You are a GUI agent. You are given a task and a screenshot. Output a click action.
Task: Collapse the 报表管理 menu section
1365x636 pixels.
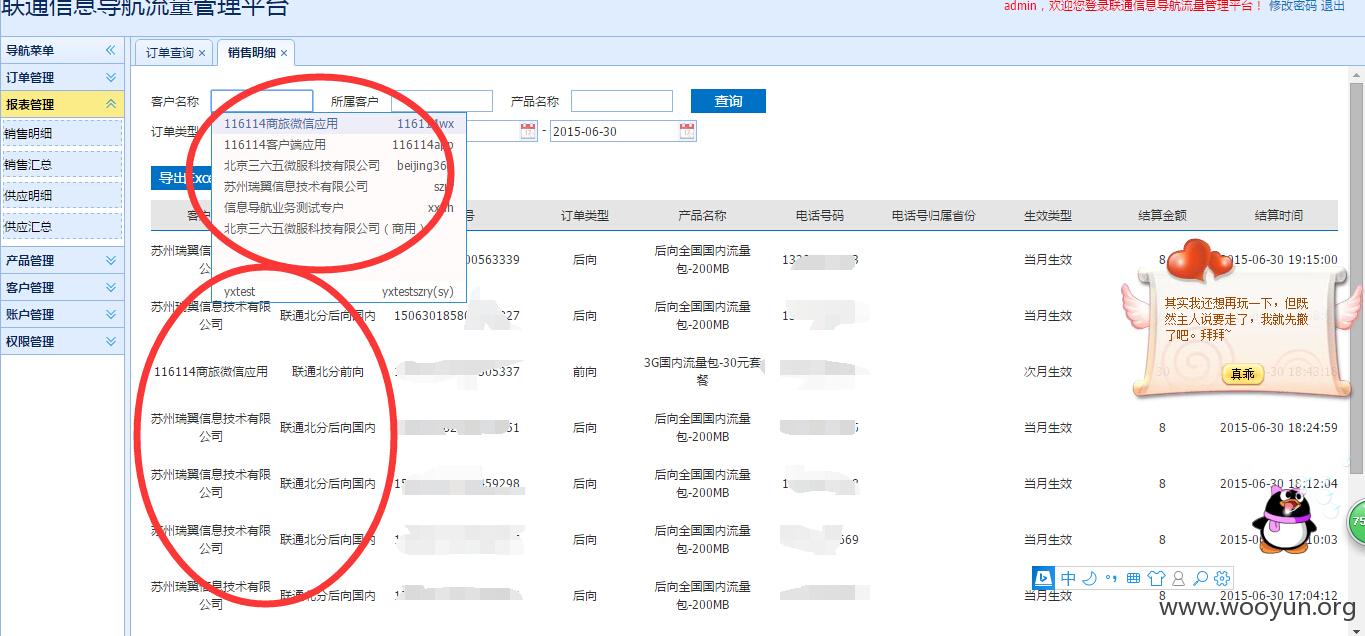click(x=62, y=104)
